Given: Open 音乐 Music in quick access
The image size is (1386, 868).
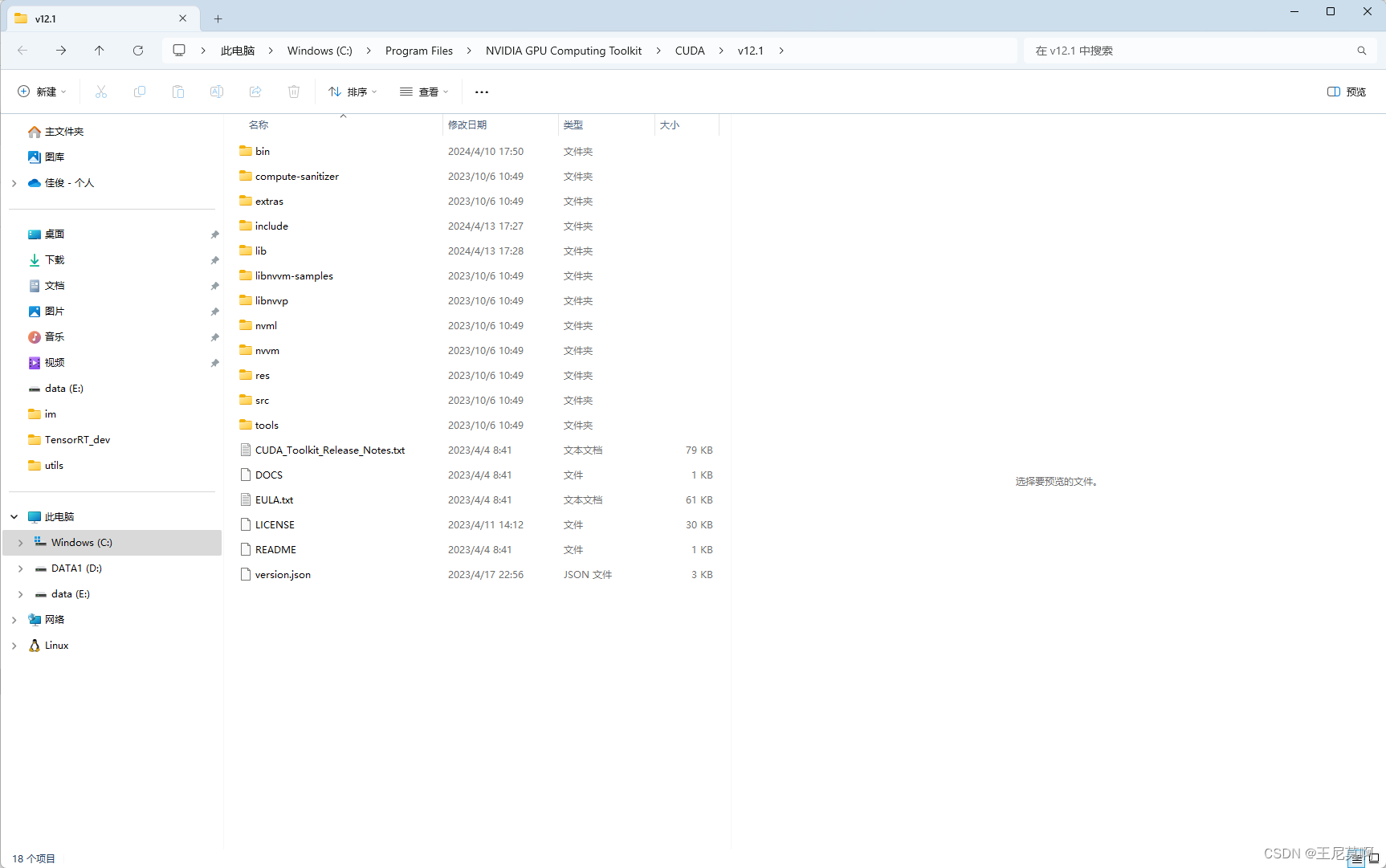Looking at the screenshot, I should tap(55, 337).
